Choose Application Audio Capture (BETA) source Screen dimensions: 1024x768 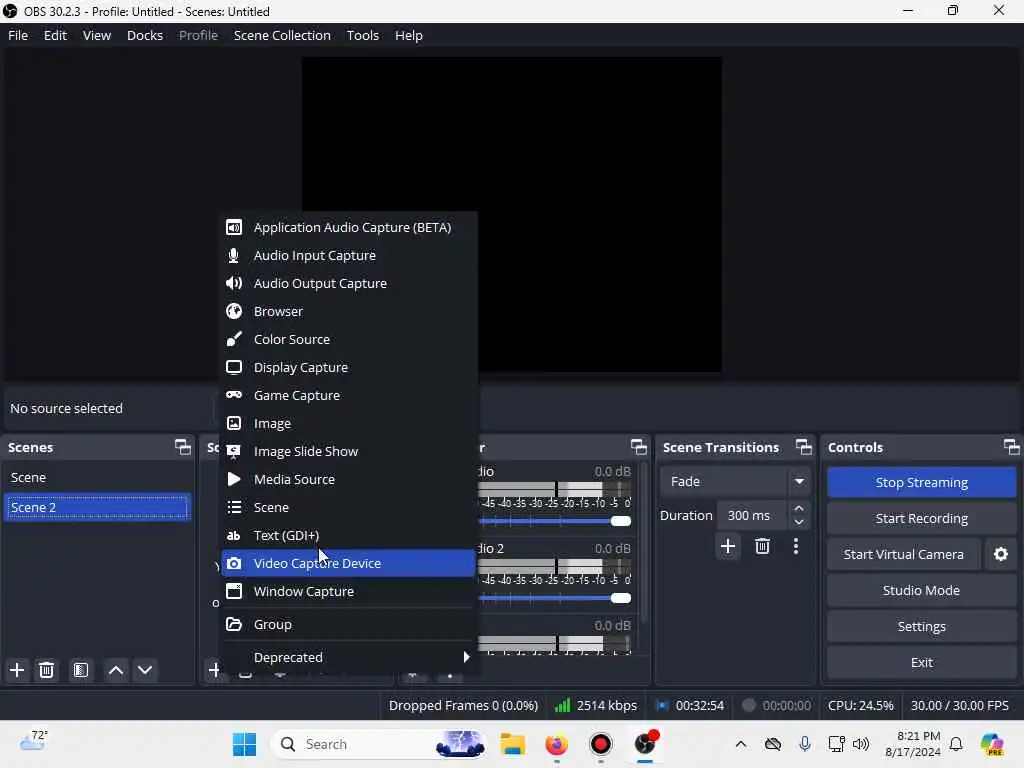(x=348, y=227)
